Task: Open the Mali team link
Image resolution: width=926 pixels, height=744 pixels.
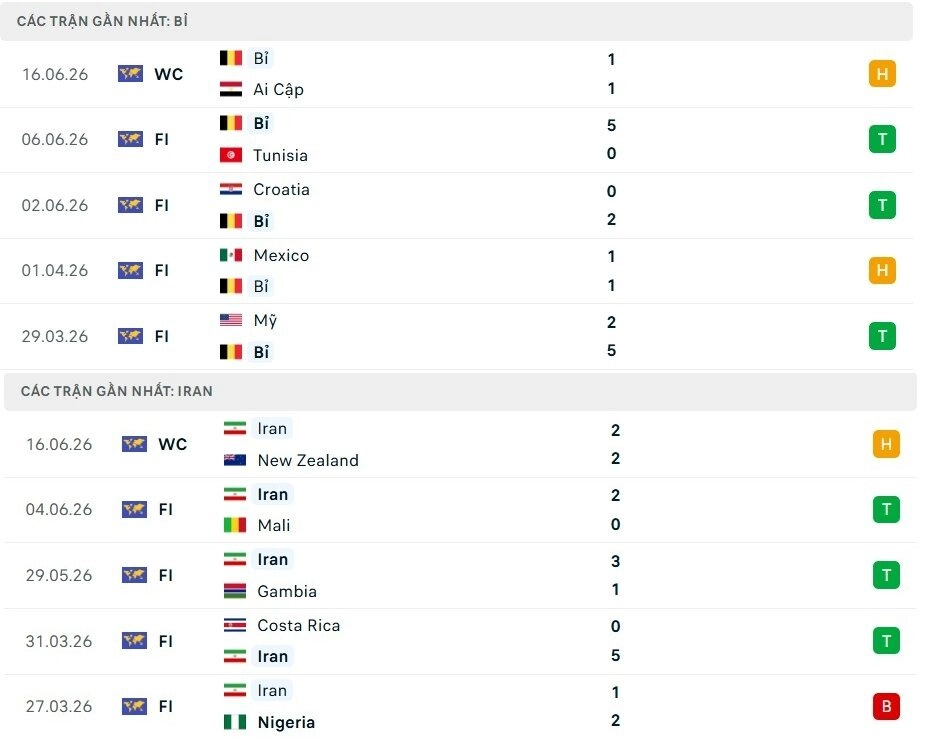Action: [x=273, y=525]
